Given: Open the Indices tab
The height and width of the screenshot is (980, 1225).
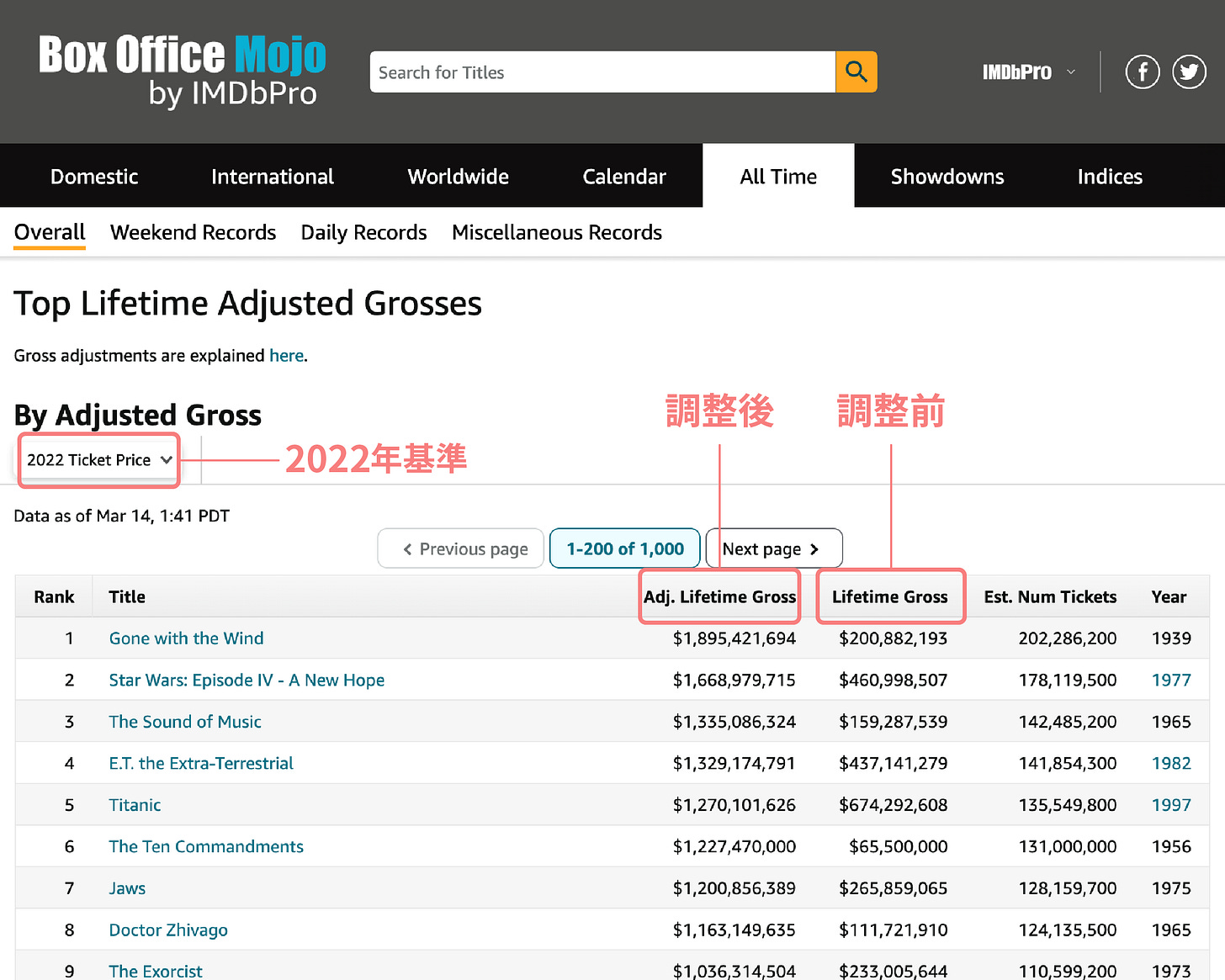Looking at the screenshot, I should point(1110,177).
